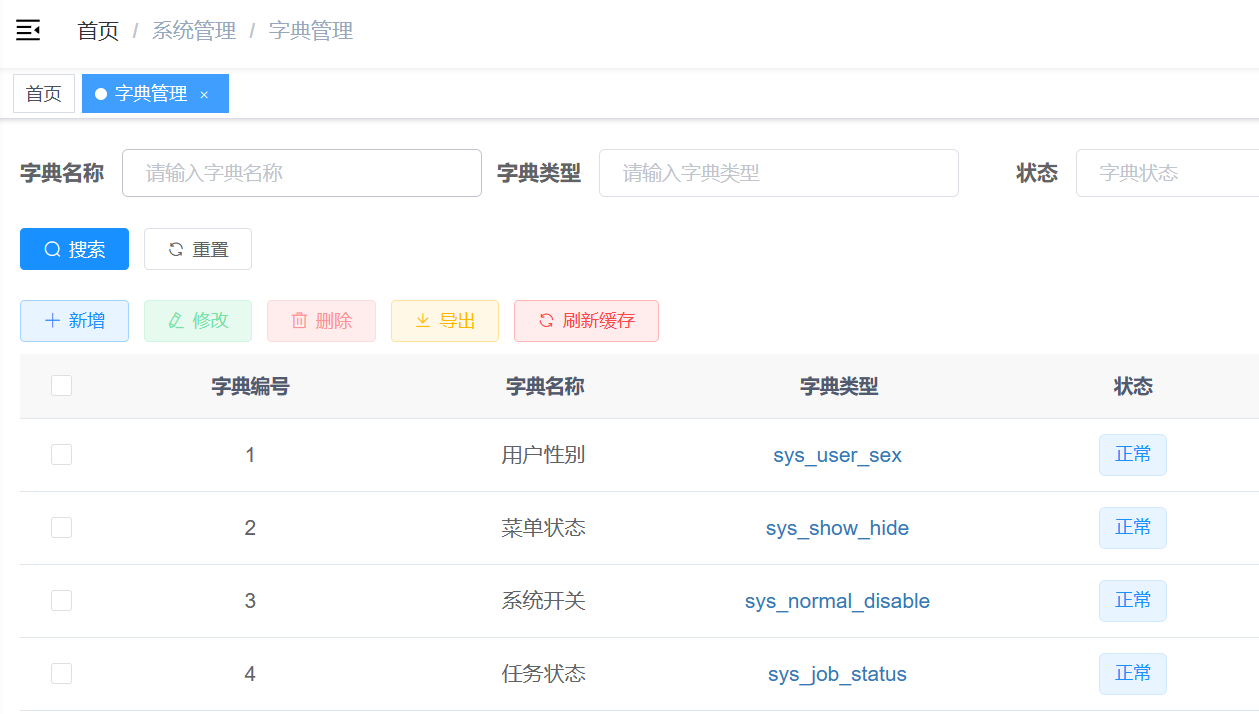The image size is (1259, 714).
Task: Check the row for 用户性别
Action: tap(62, 455)
